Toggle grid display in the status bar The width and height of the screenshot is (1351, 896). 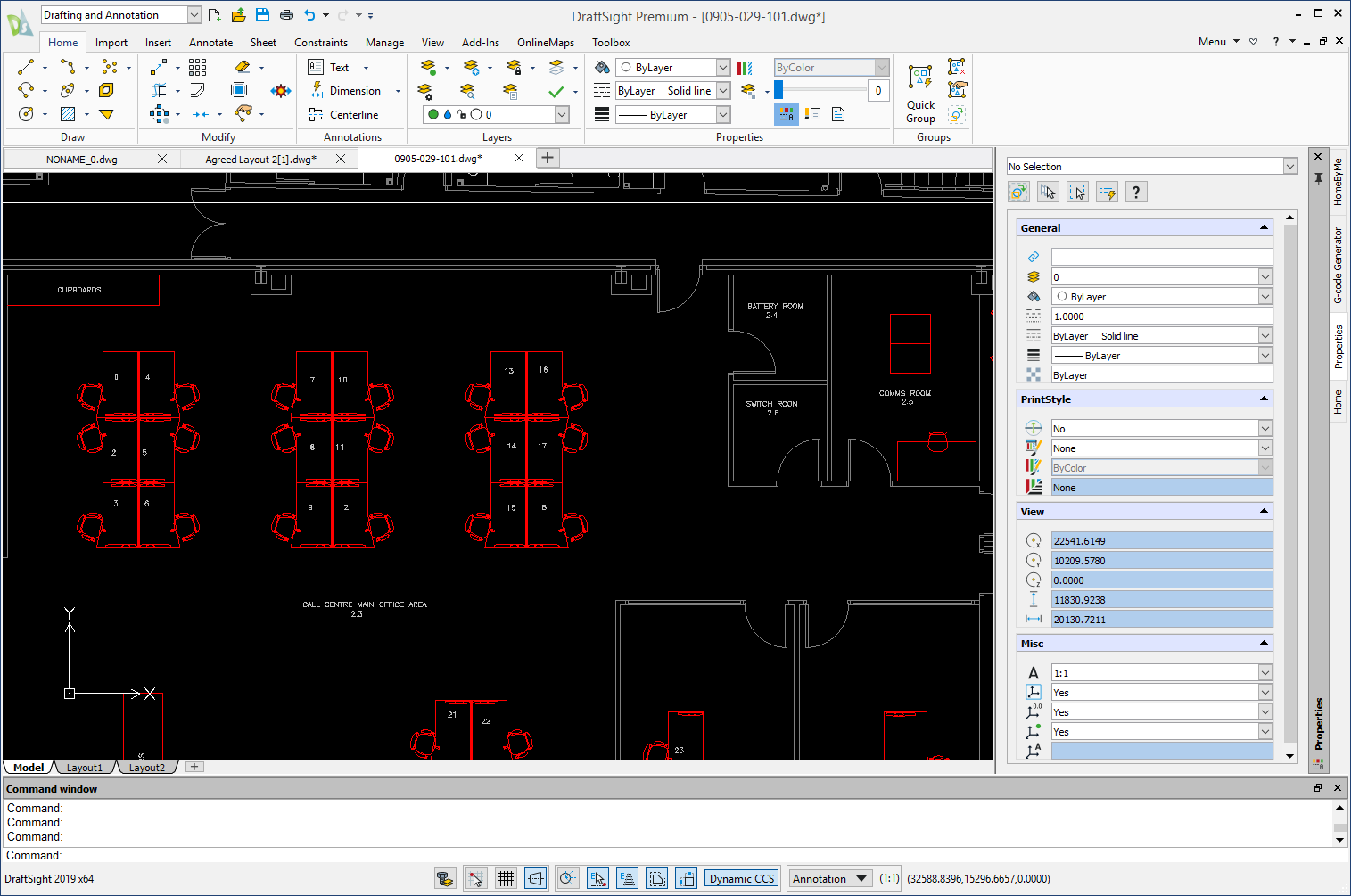pyautogui.click(x=506, y=877)
